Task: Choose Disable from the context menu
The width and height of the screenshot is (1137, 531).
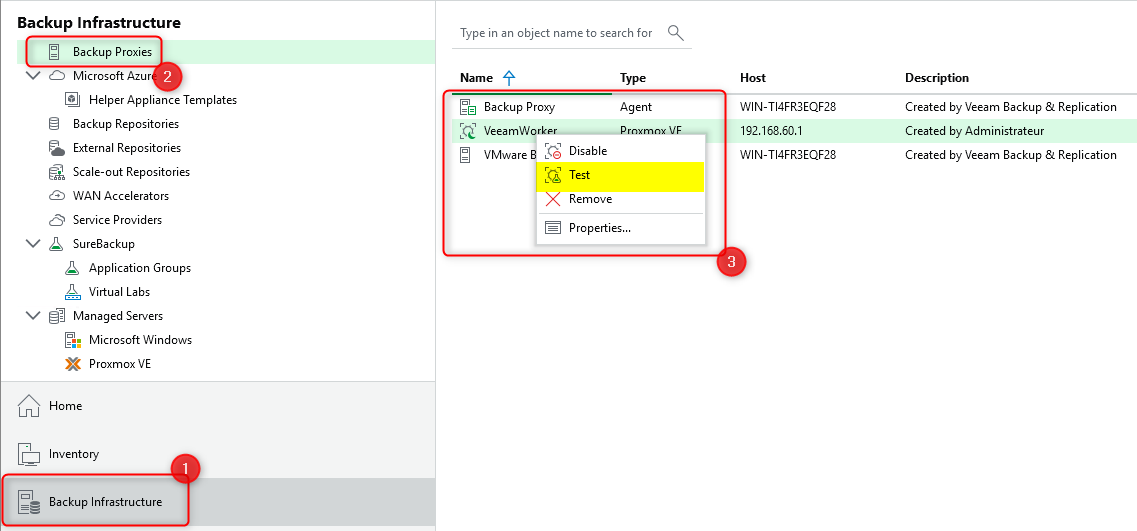Action: click(620, 151)
